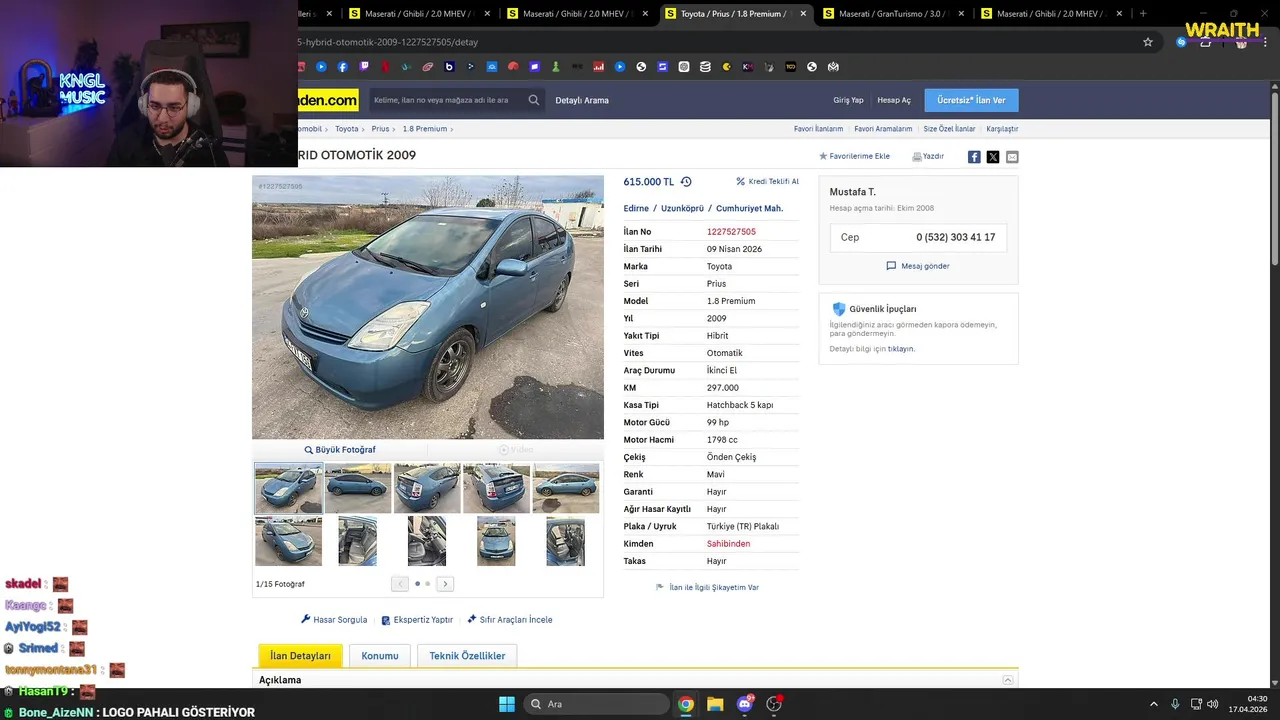Share the listing by email icon

pyautogui.click(x=1012, y=157)
